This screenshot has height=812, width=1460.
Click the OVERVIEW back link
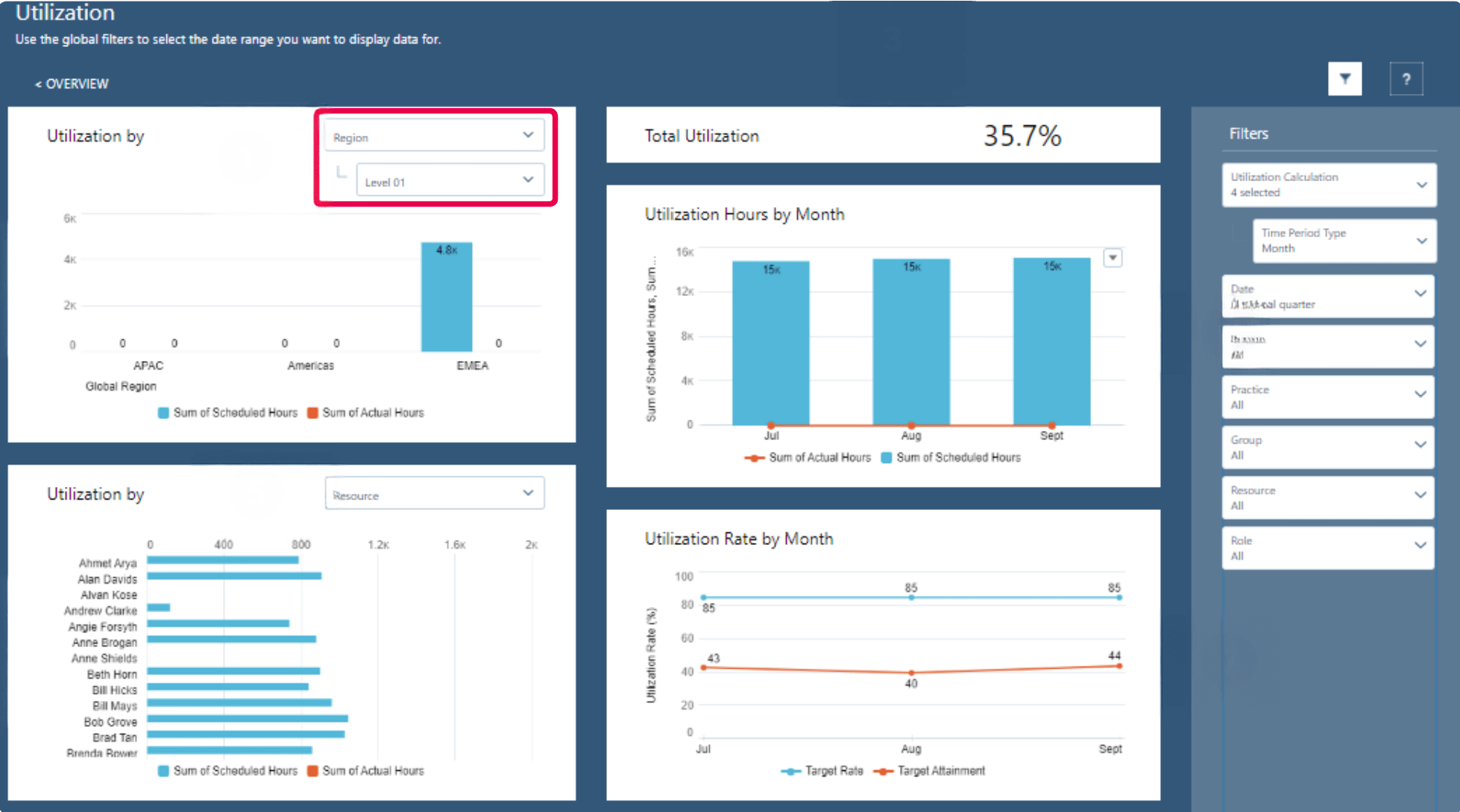[x=71, y=83]
